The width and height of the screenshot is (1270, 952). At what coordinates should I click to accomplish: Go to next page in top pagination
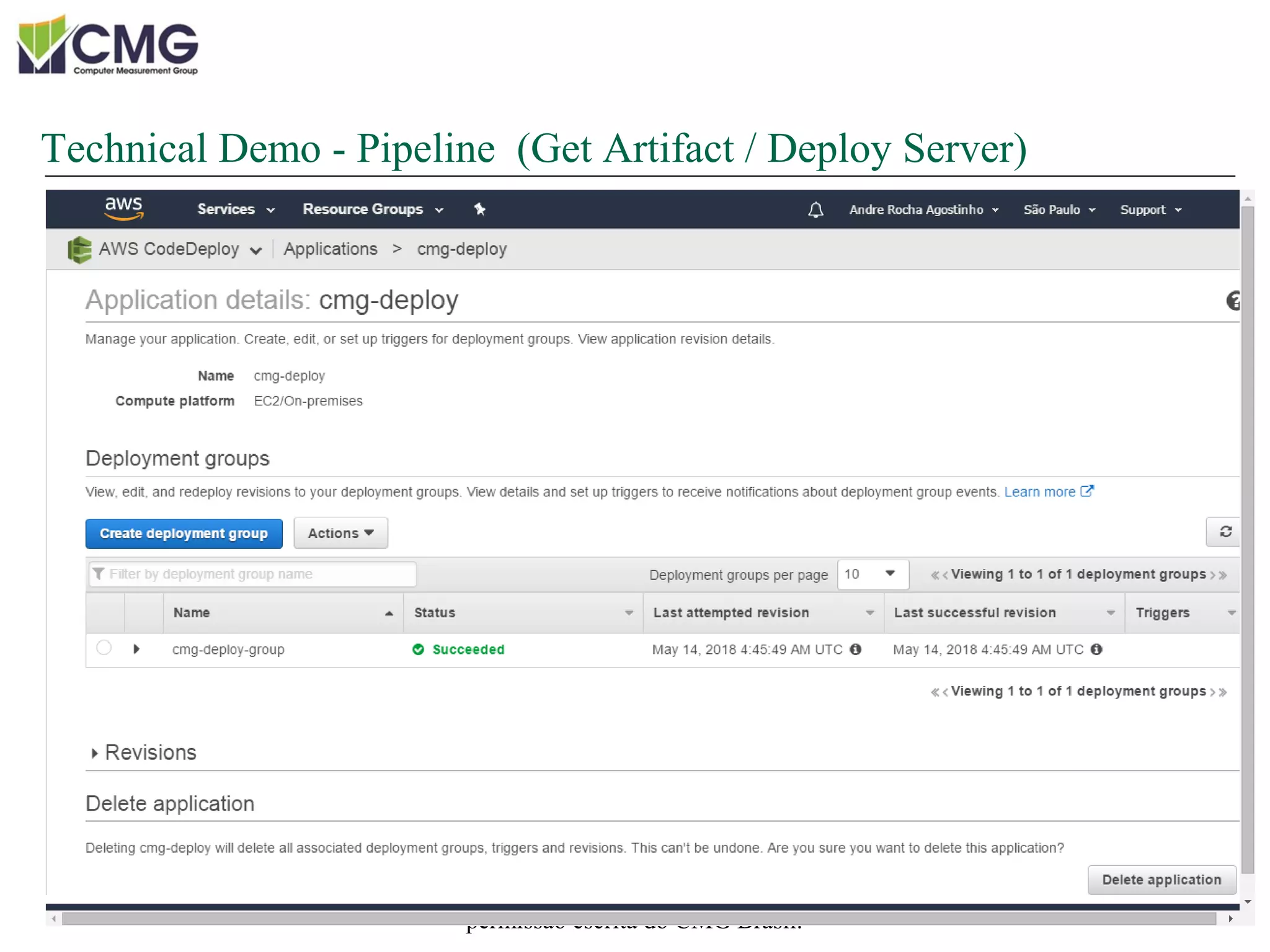tap(1212, 575)
